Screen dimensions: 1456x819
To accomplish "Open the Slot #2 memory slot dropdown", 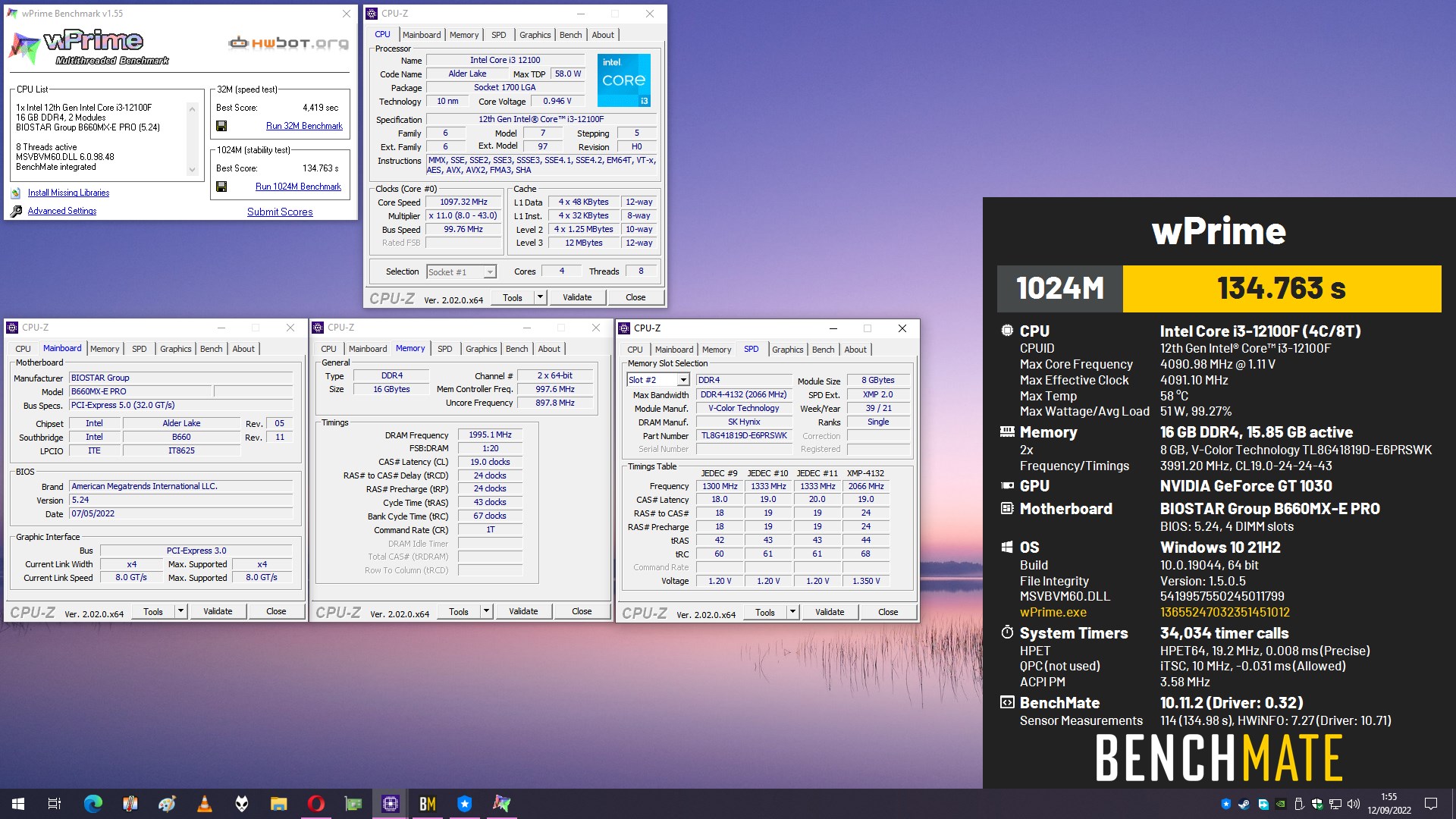I will tap(682, 380).
